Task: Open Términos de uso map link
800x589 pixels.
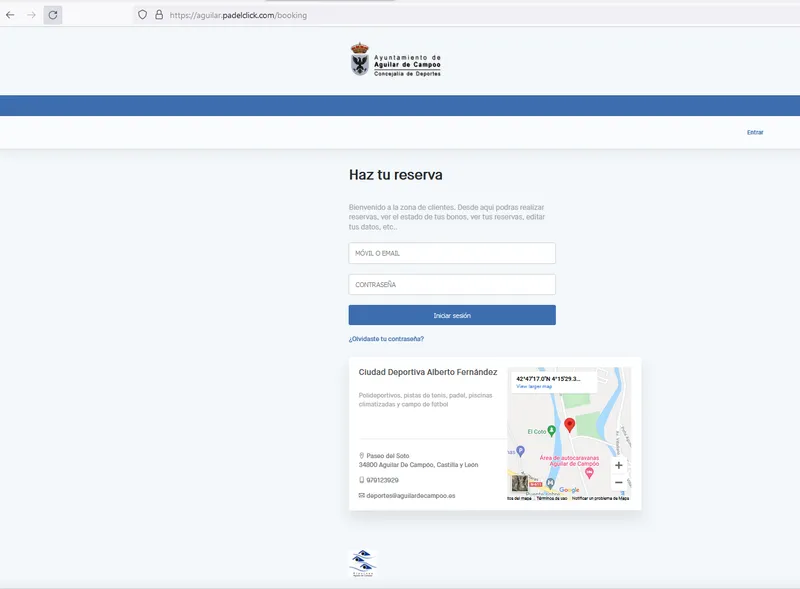Action: pos(552,498)
